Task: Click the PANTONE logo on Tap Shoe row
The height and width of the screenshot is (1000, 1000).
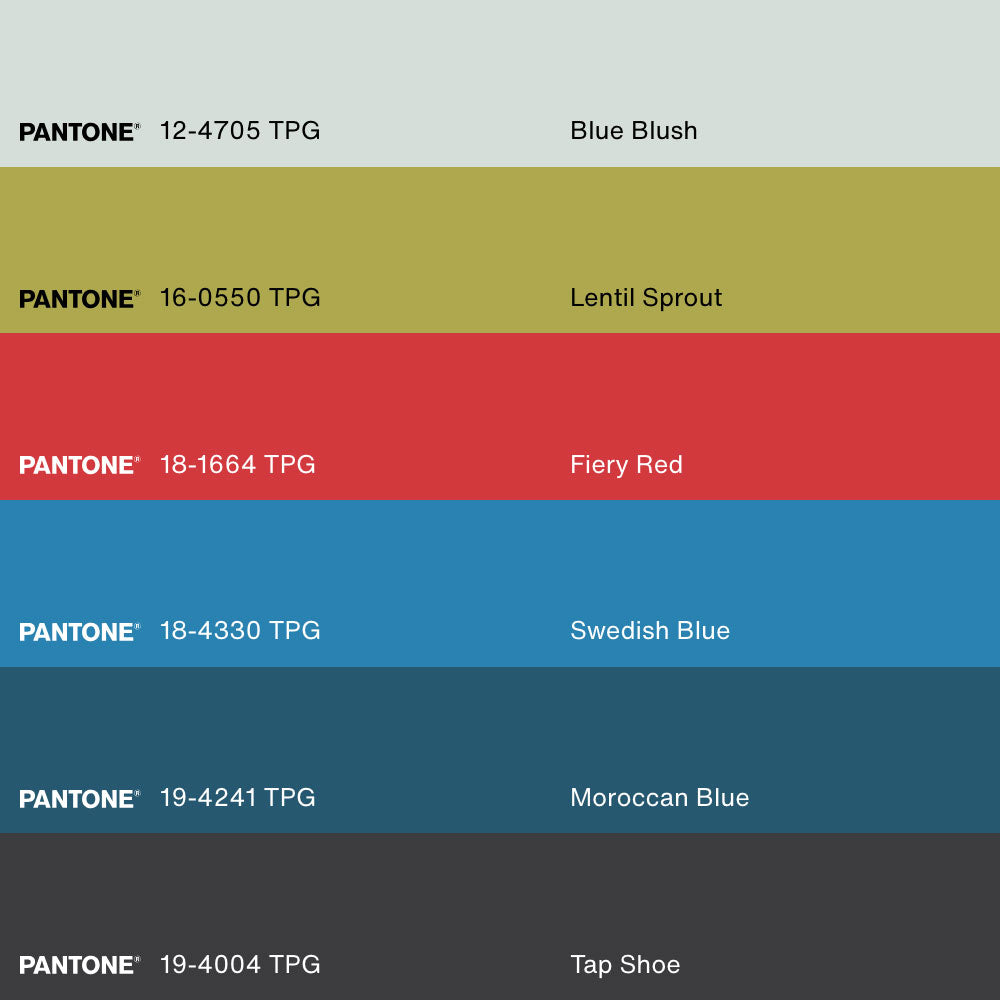Action: tap(79, 965)
